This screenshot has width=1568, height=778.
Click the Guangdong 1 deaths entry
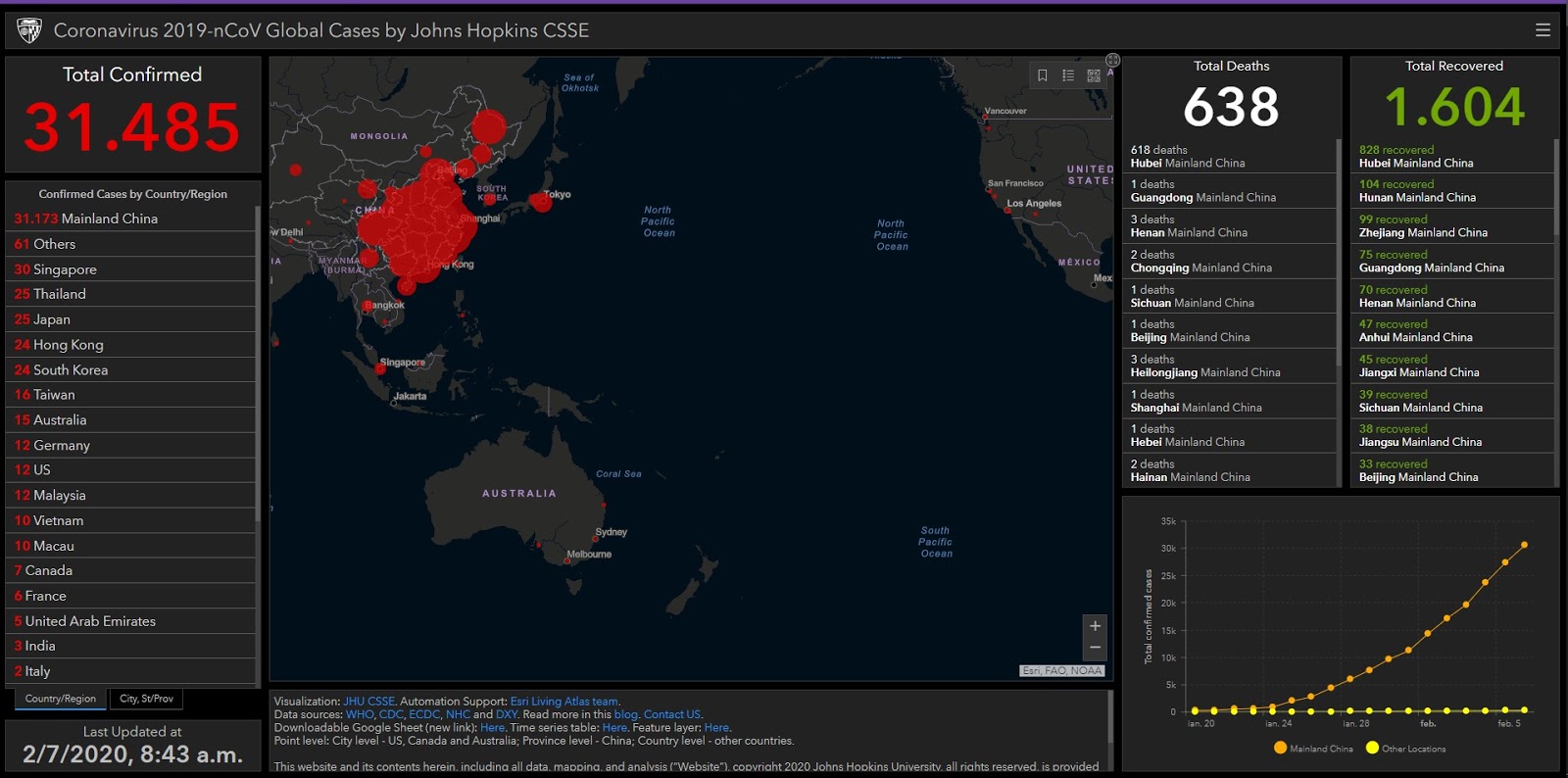point(1229,191)
